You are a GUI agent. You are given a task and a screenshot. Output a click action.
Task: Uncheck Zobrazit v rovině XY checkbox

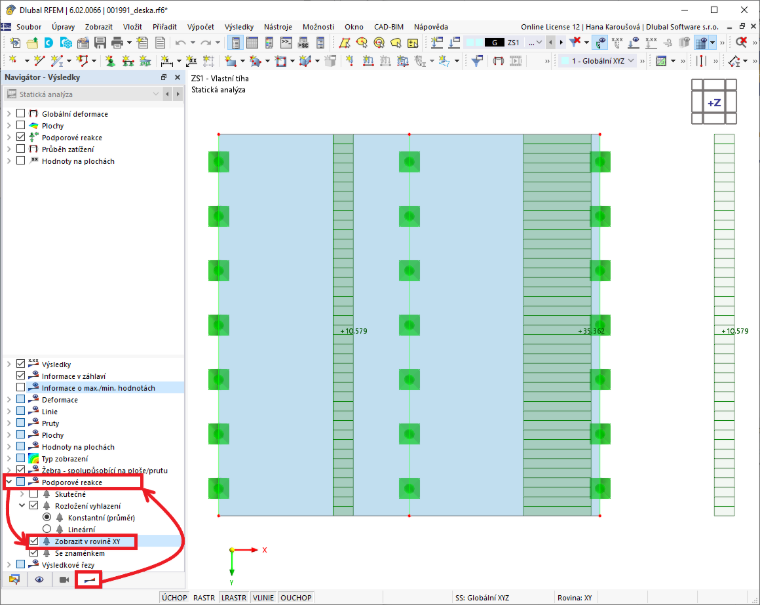pyautogui.click(x=33, y=541)
